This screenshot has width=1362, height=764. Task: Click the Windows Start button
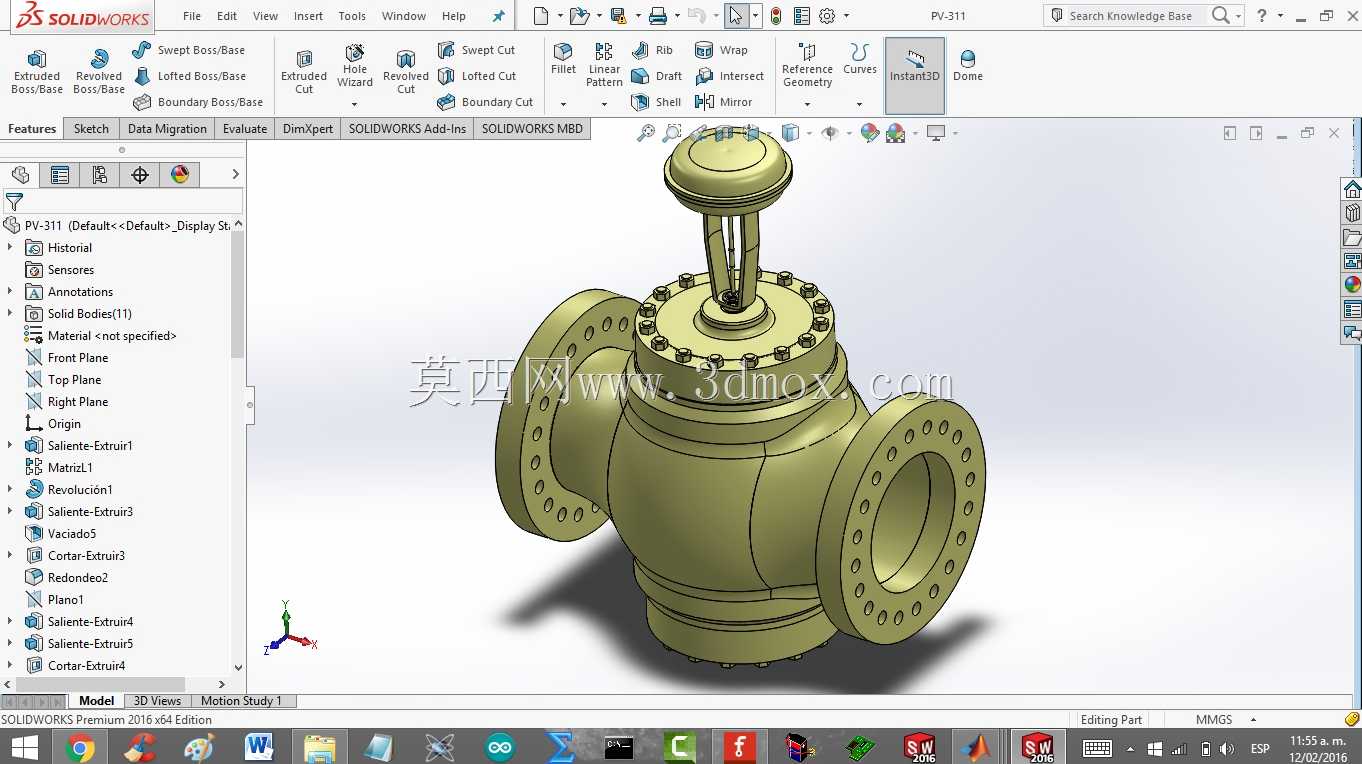click(24, 747)
